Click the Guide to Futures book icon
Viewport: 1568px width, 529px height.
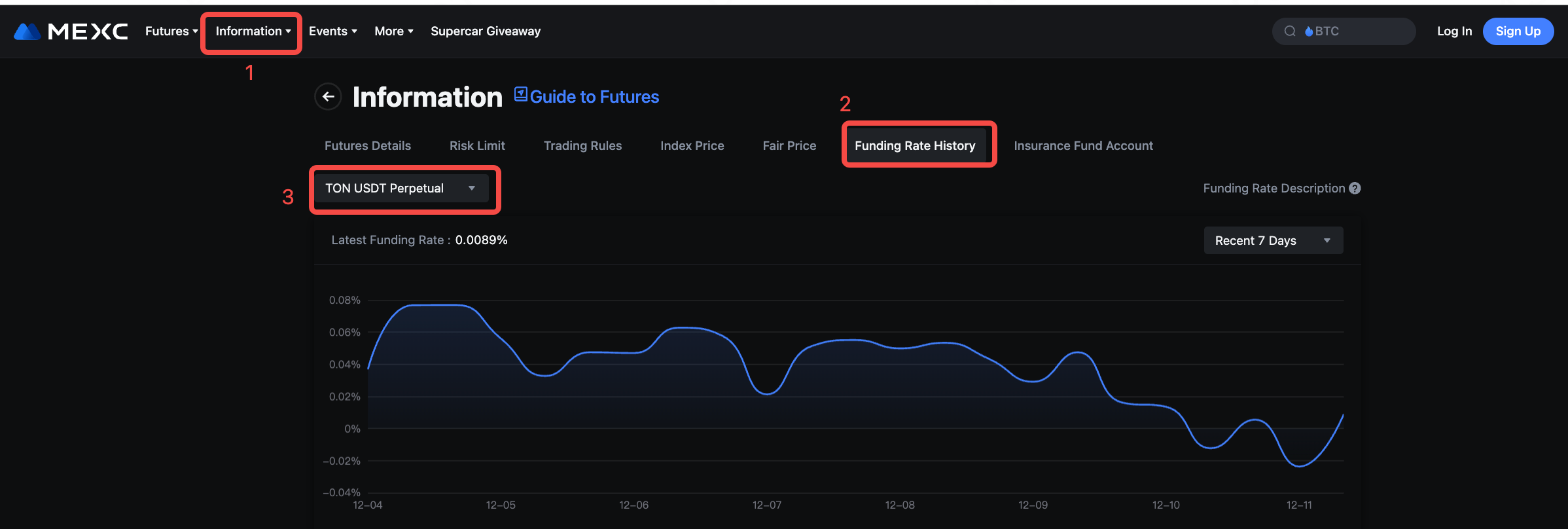click(520, 94)
